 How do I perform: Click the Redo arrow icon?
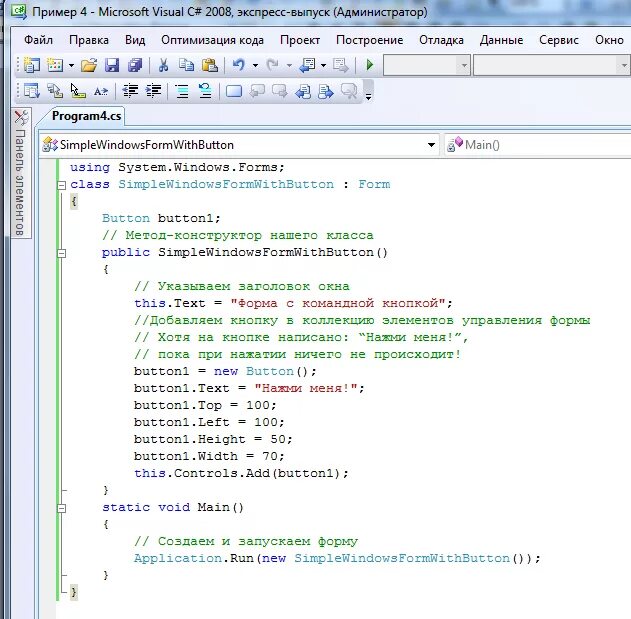coord(273,65)
